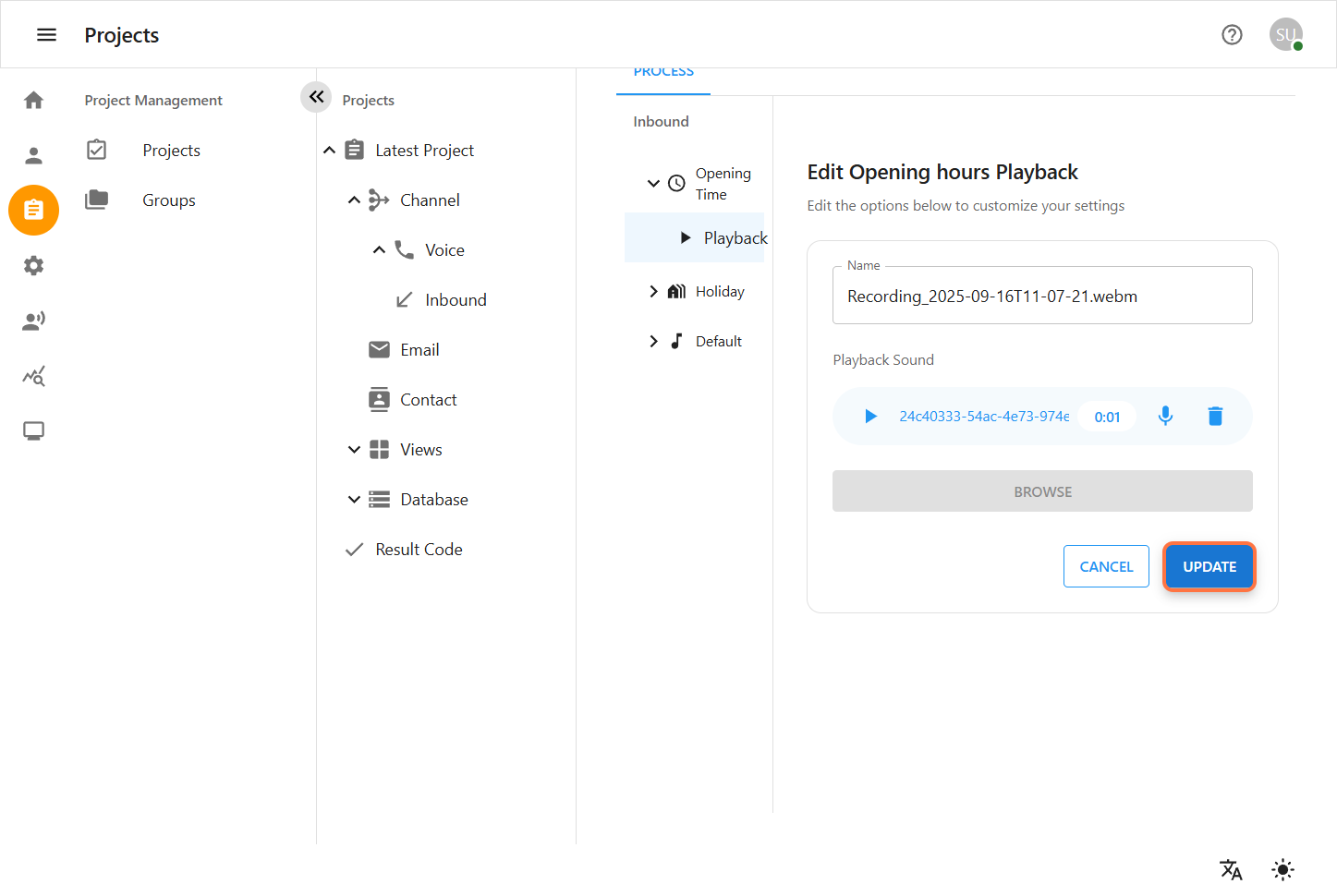This screenshot has width=1337, height=896.
Task: Open the language translate icon
Action: (1231, 869)
